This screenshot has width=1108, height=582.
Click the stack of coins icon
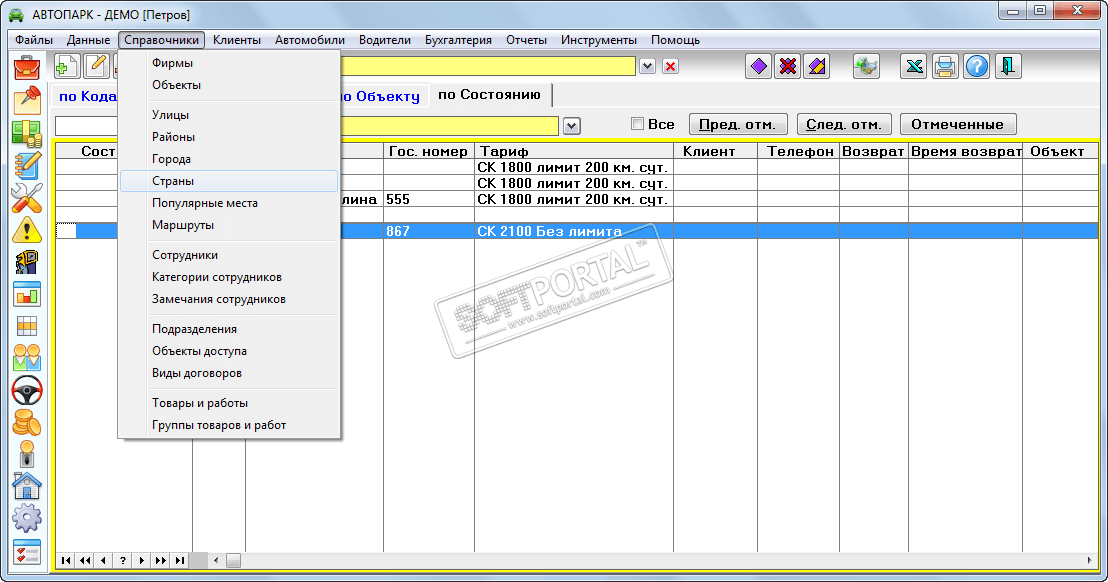click(x=27, y=422)
